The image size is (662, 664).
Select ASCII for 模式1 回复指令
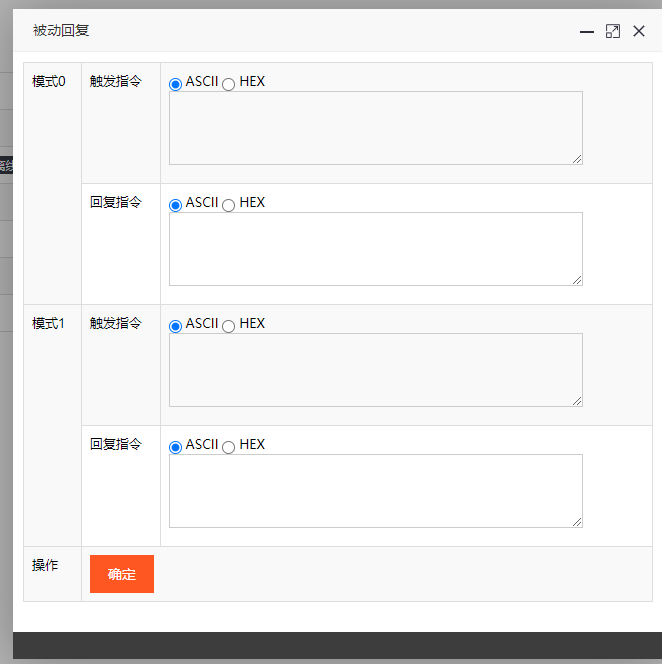point(175,447)
